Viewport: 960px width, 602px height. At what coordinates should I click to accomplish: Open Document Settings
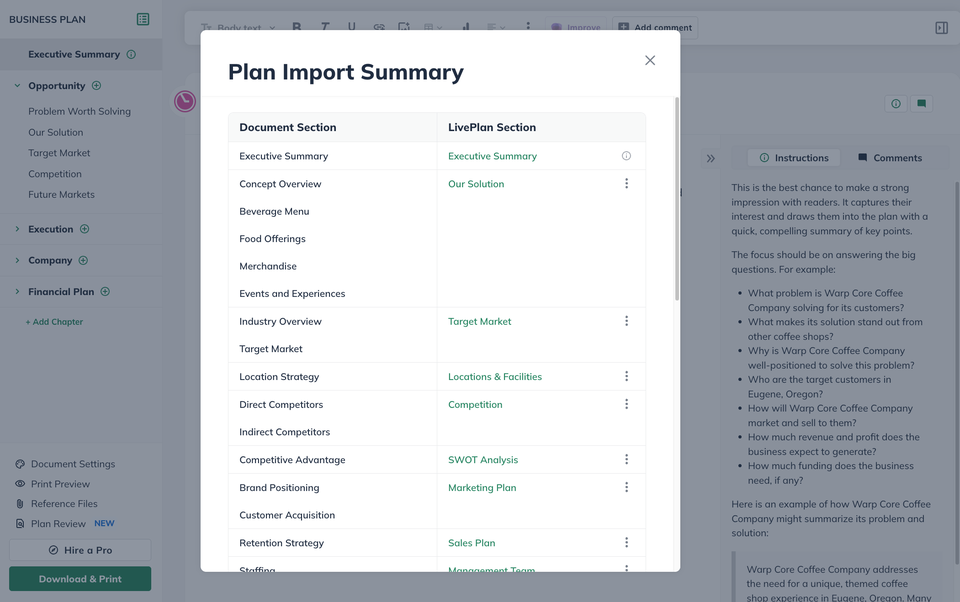click(65, 464)
